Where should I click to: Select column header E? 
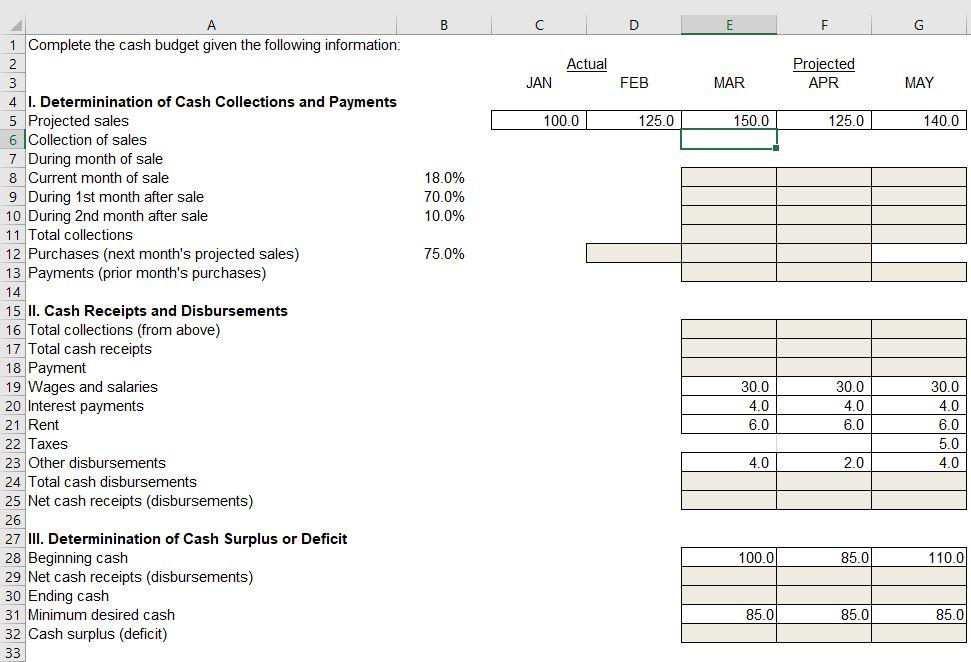pos(729,24)
